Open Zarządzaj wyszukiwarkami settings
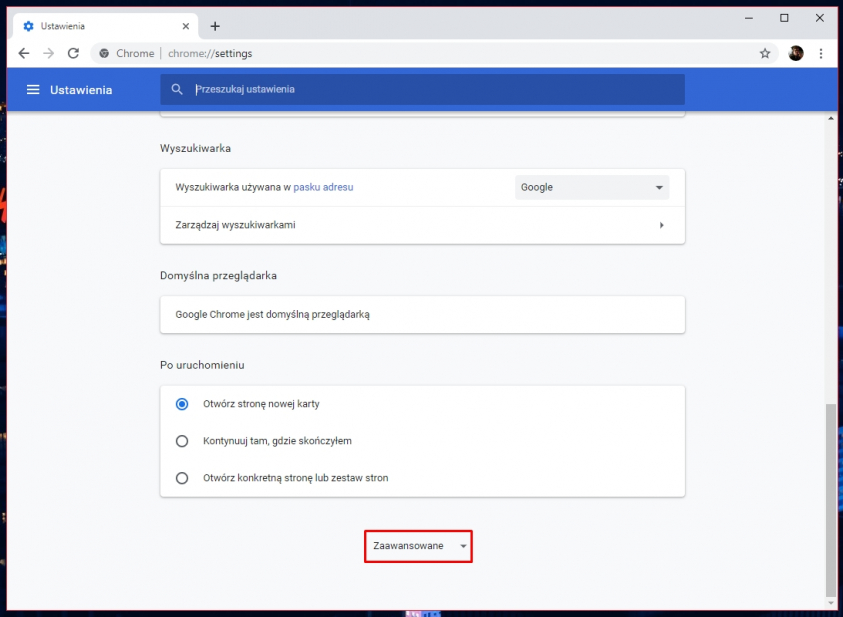Image resolution: width=843 pixels, height=617 pixels. (422, 224)
